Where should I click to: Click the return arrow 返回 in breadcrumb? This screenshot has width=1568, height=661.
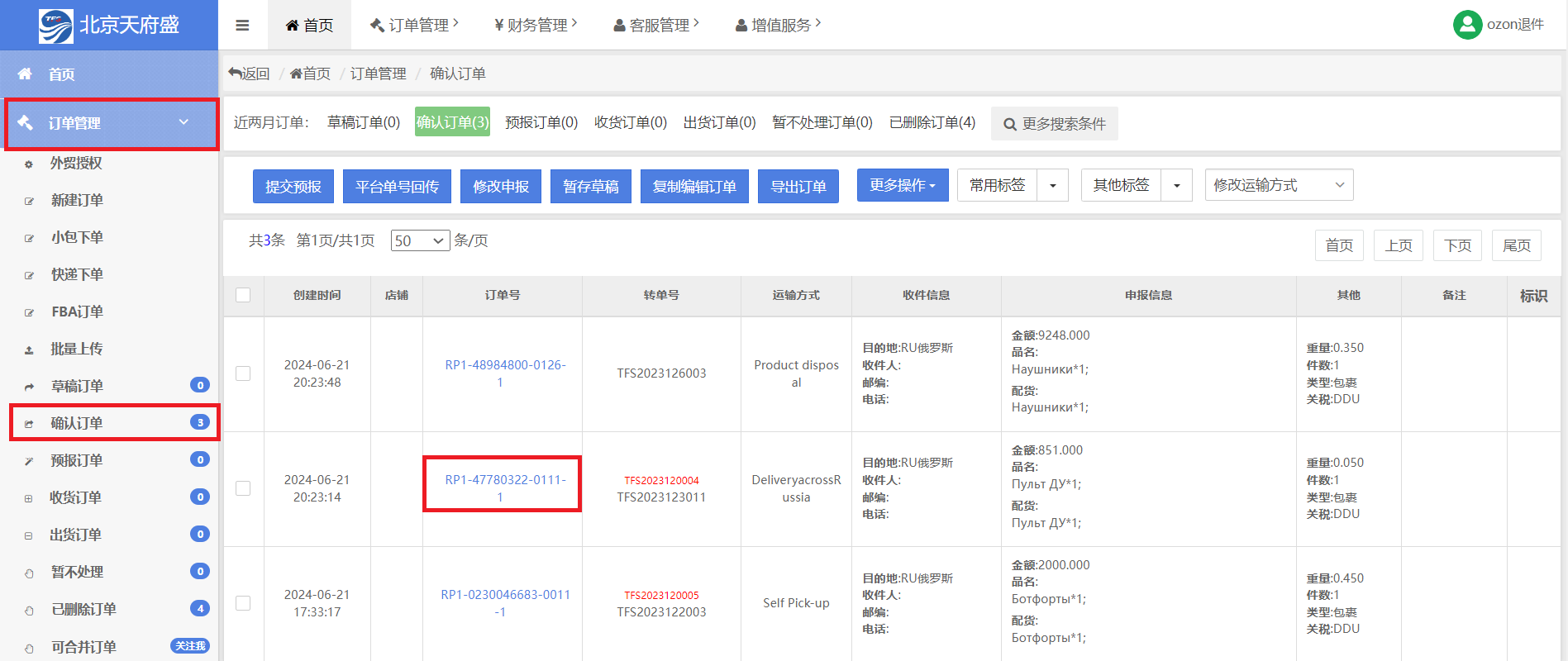click(x=249, y=74)
